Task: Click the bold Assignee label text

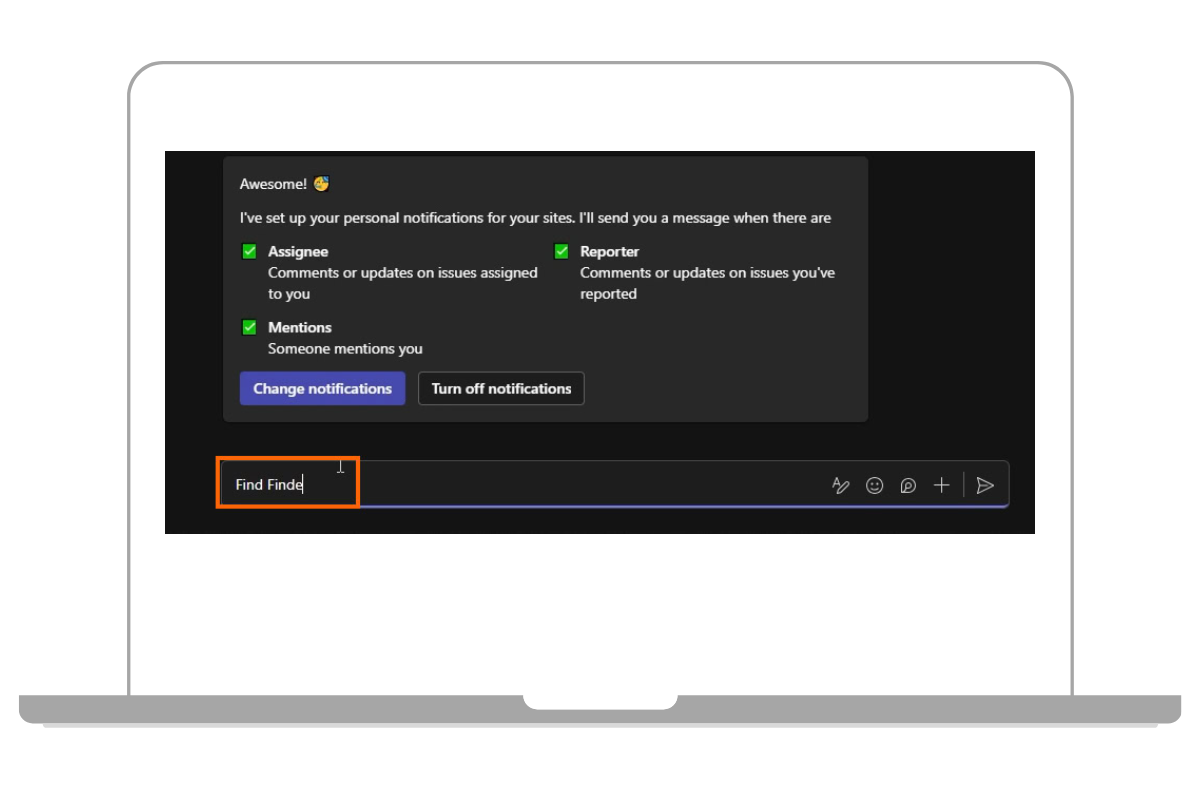Action: pyautogui.click(x=298, y=252)
